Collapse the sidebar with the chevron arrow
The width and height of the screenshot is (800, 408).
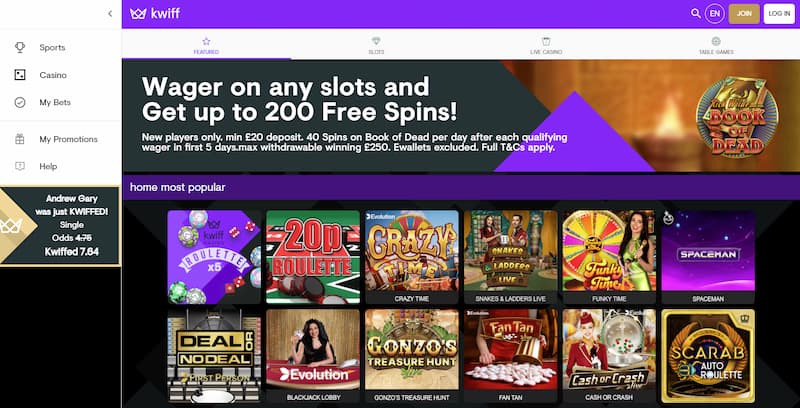pyautogui.click(x=110, y=14)
